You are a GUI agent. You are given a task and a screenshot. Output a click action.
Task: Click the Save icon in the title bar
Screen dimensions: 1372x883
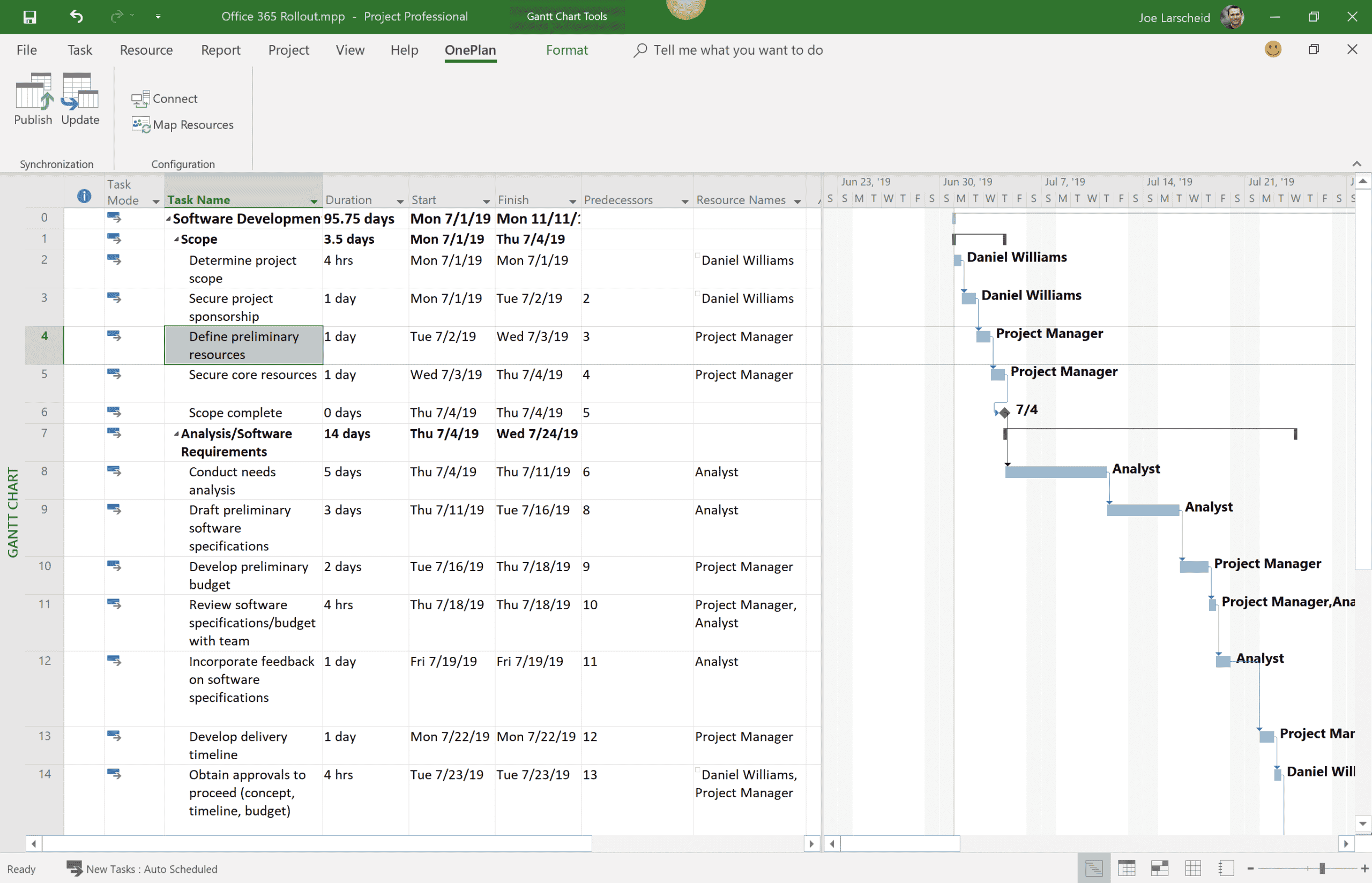[x=29, y=17]
